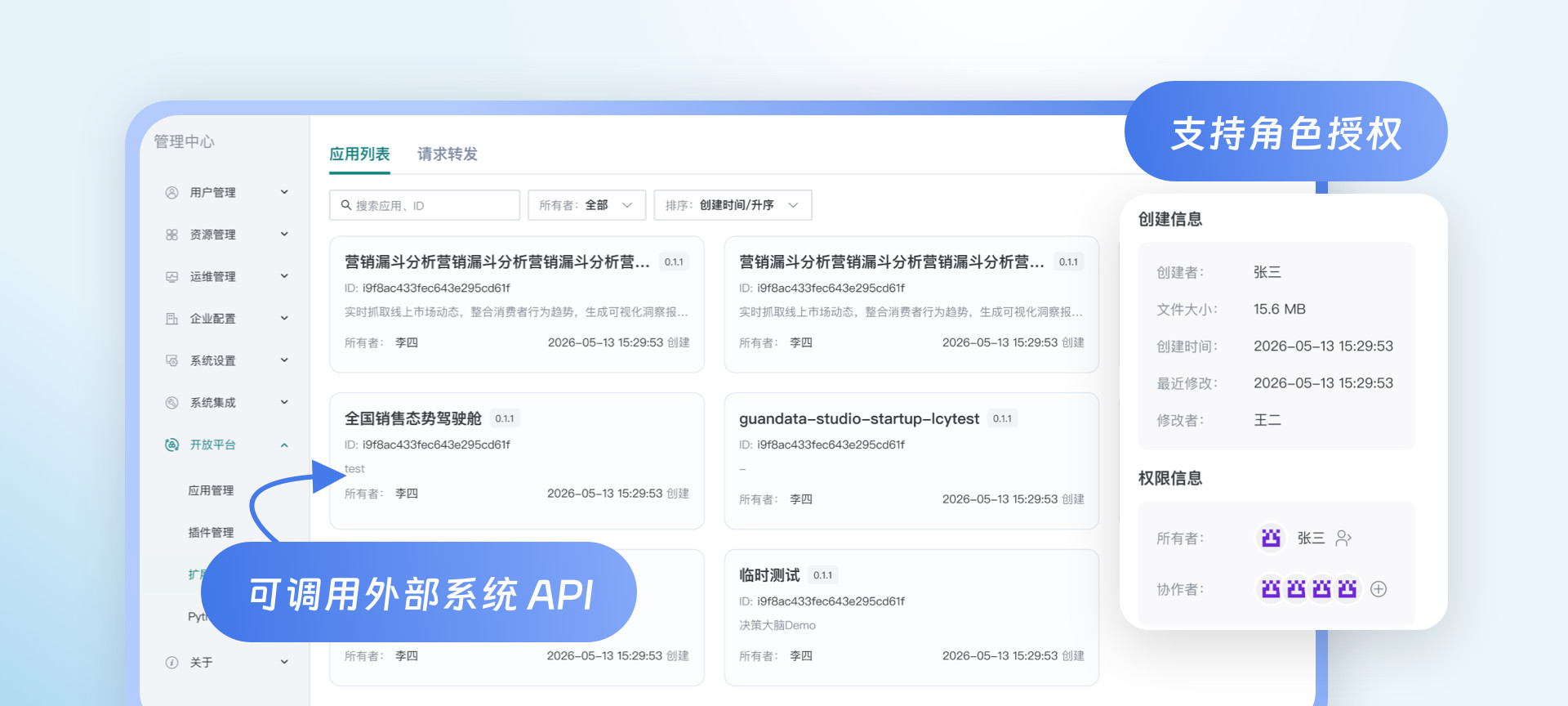Click the 管理中心 heading
Image resolution: width=1568 pixels, height=706 pixels.
click(x=185, y=141)
